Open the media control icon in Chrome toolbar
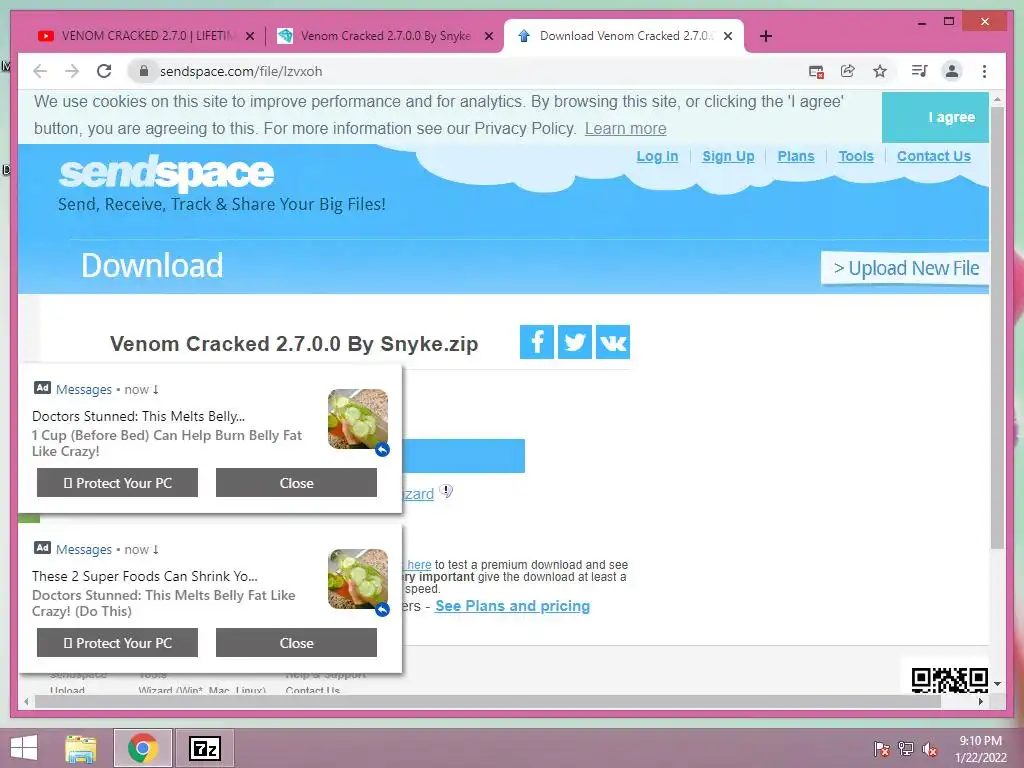 coord(920,71)
